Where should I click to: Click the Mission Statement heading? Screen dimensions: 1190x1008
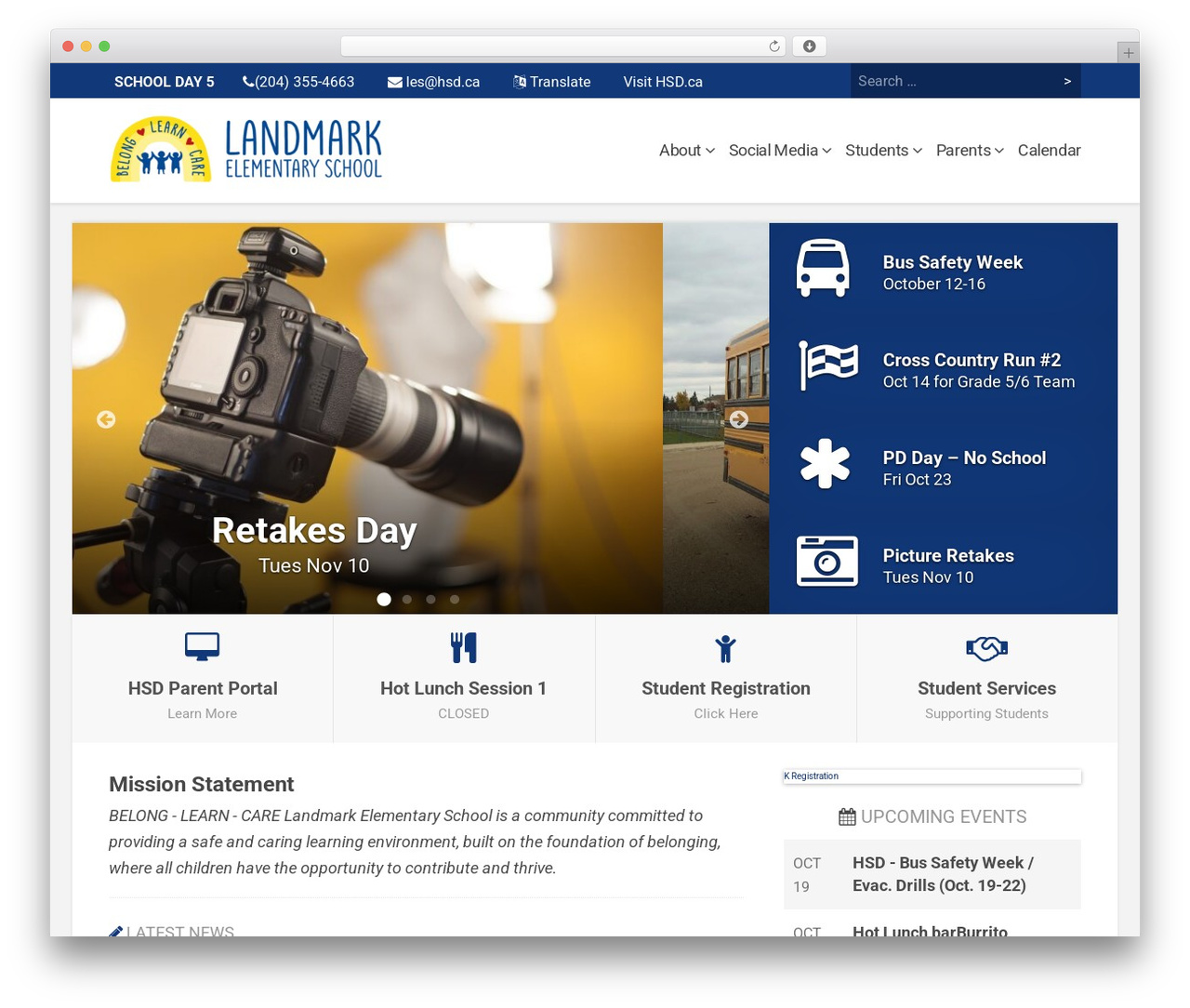coord(202,784)
